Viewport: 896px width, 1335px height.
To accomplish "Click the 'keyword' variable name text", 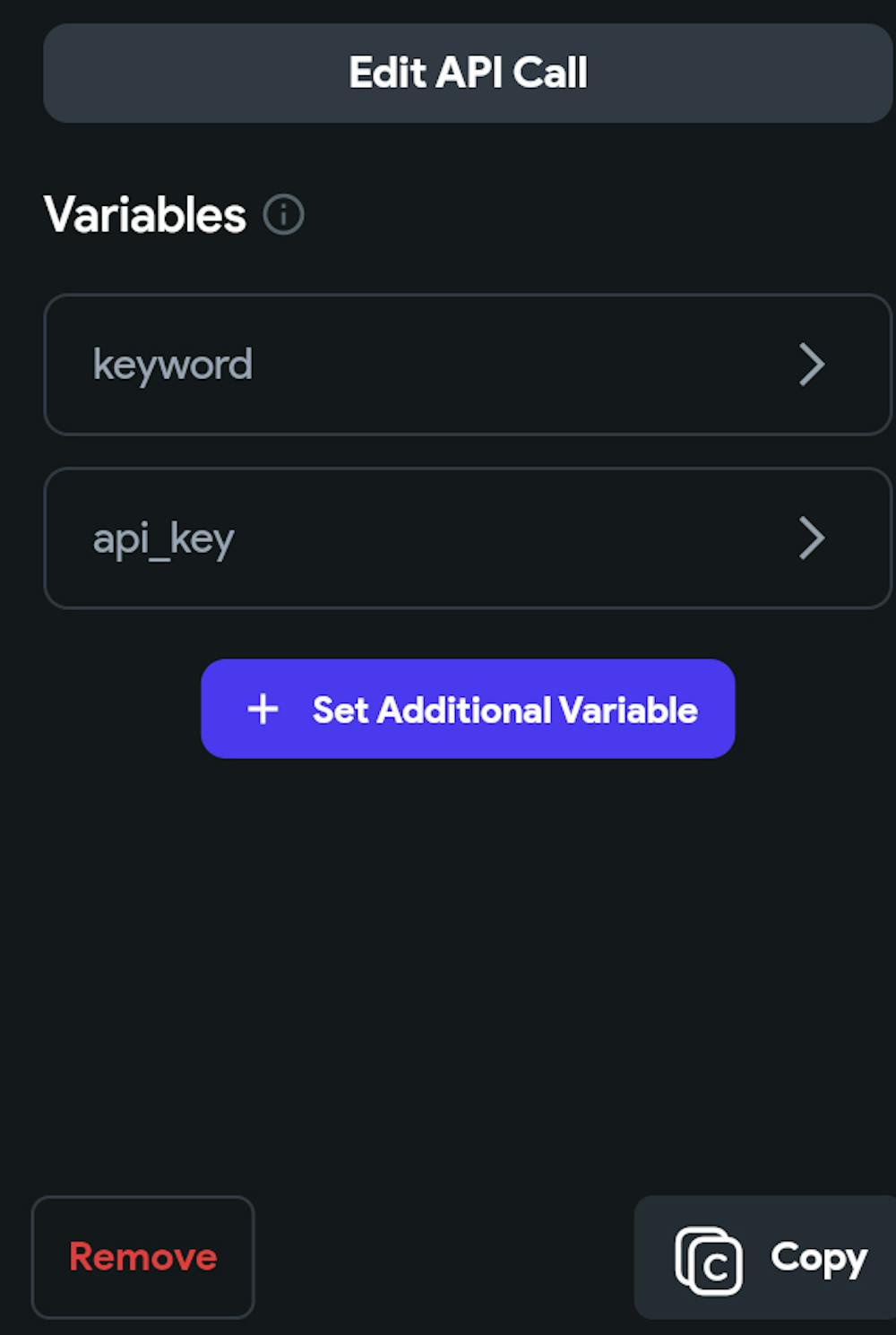I will (173, 366).
